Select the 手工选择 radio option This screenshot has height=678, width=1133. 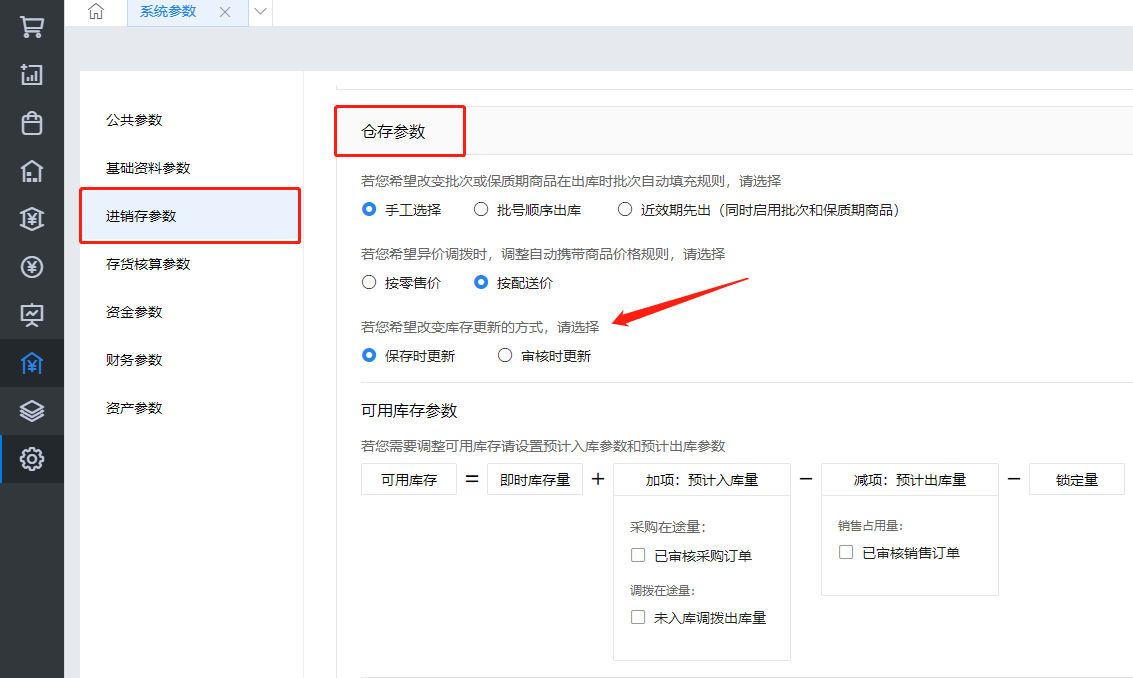(x=369, y=210)
